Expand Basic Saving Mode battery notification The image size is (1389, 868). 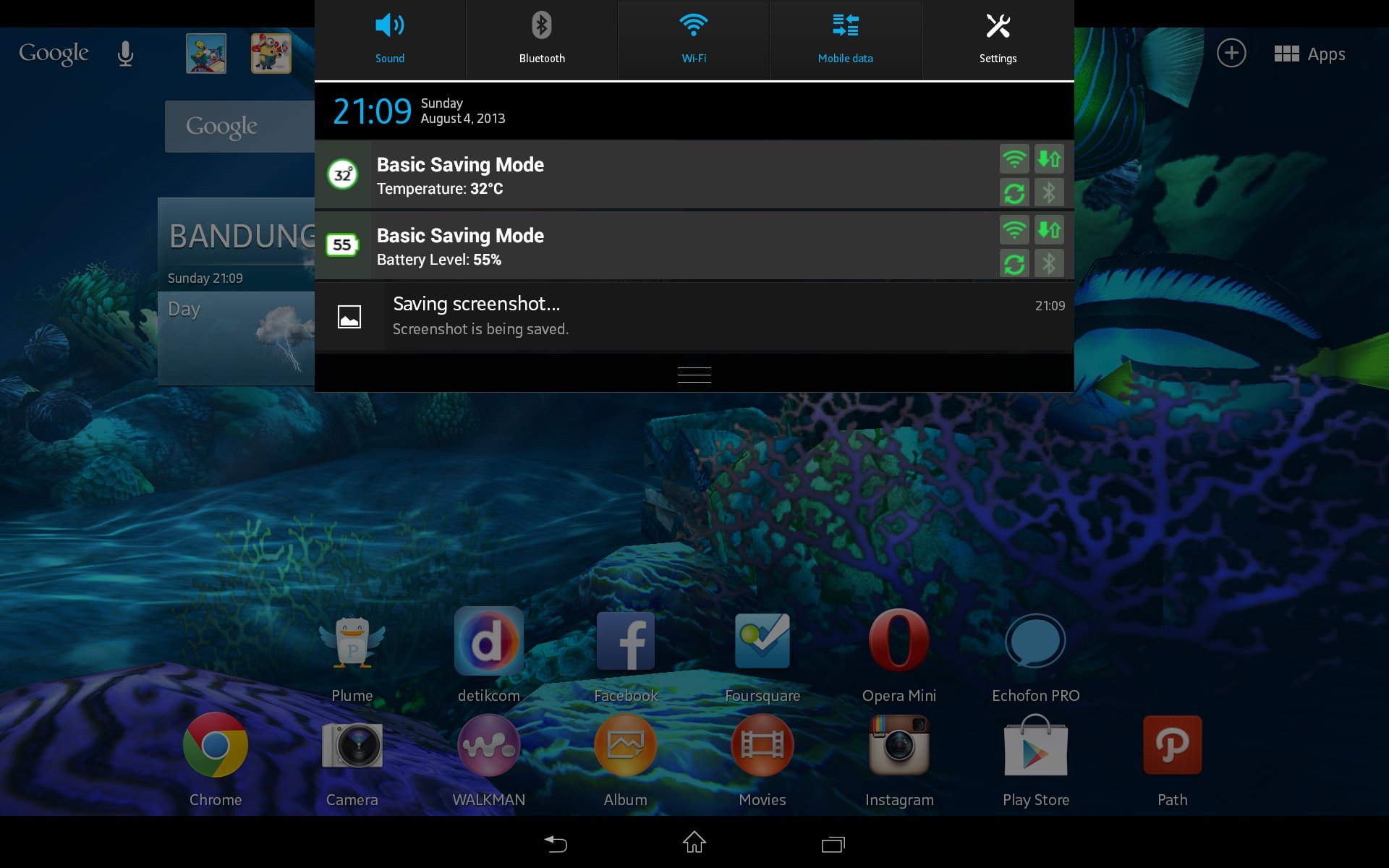[695, 245]
